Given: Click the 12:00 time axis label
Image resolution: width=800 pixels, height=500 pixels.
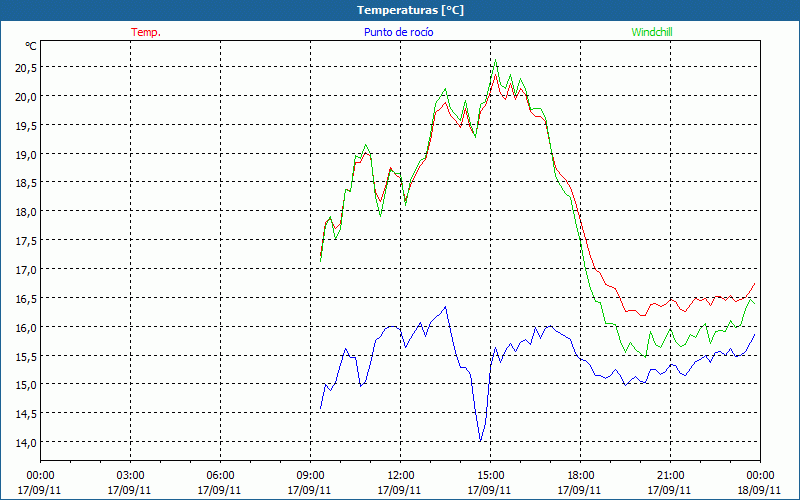Looking at the screenshot, I should click(401, 476).
